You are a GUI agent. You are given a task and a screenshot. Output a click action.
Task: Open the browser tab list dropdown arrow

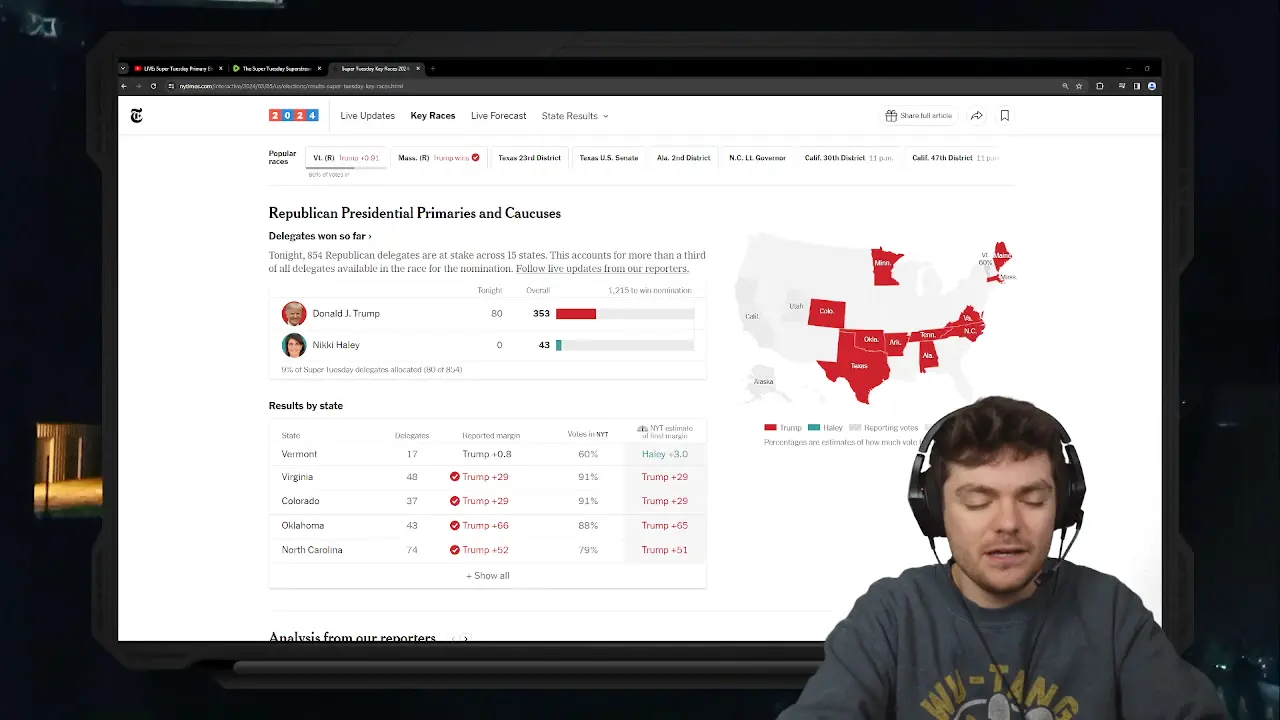tap(123, 69)
